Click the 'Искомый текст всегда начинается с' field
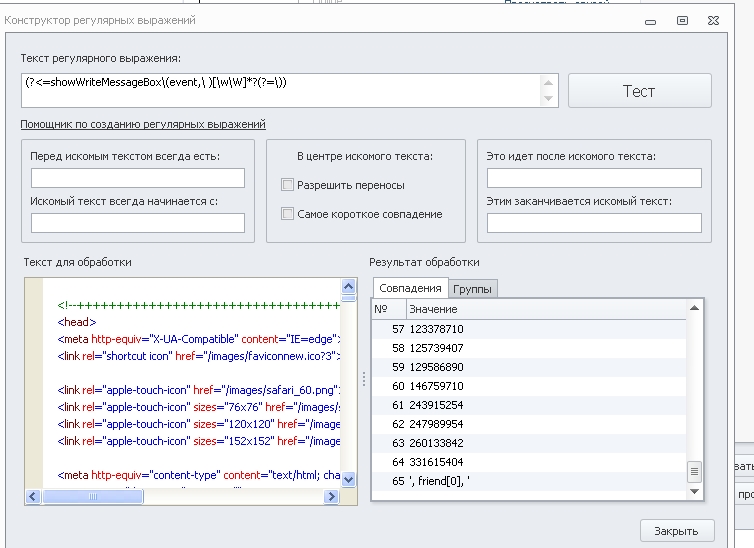Image resolution: width=754 pixels, height=548 pixels. pos(138,223)
